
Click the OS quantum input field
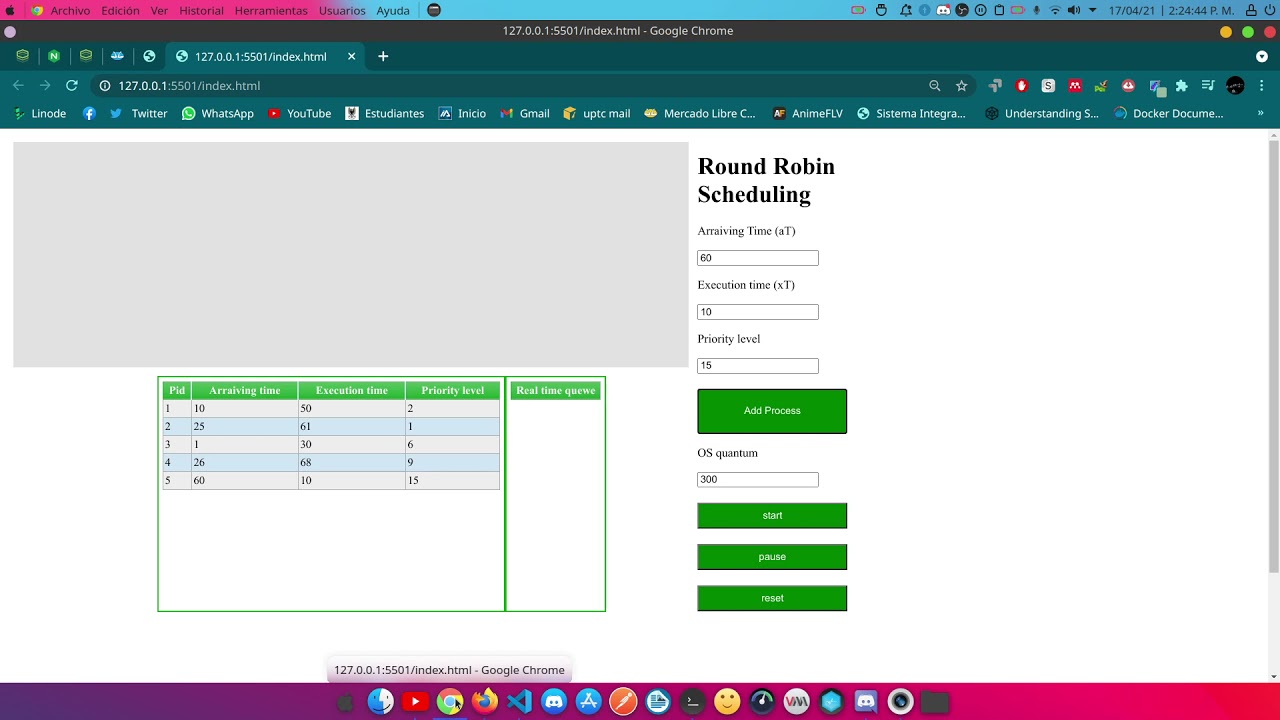pyautogui.click(x=758, y=480)
